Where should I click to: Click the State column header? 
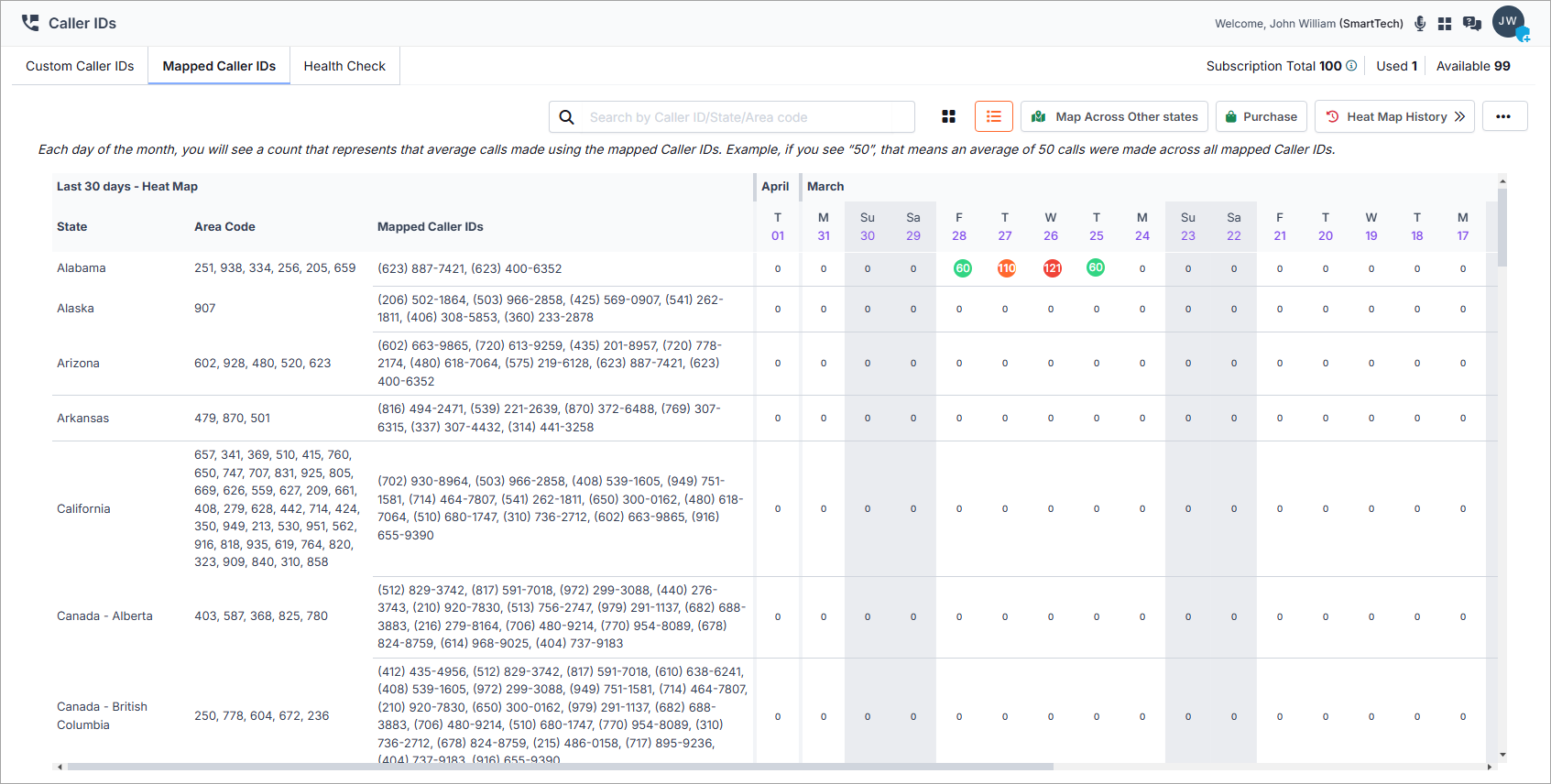(72, 226)
